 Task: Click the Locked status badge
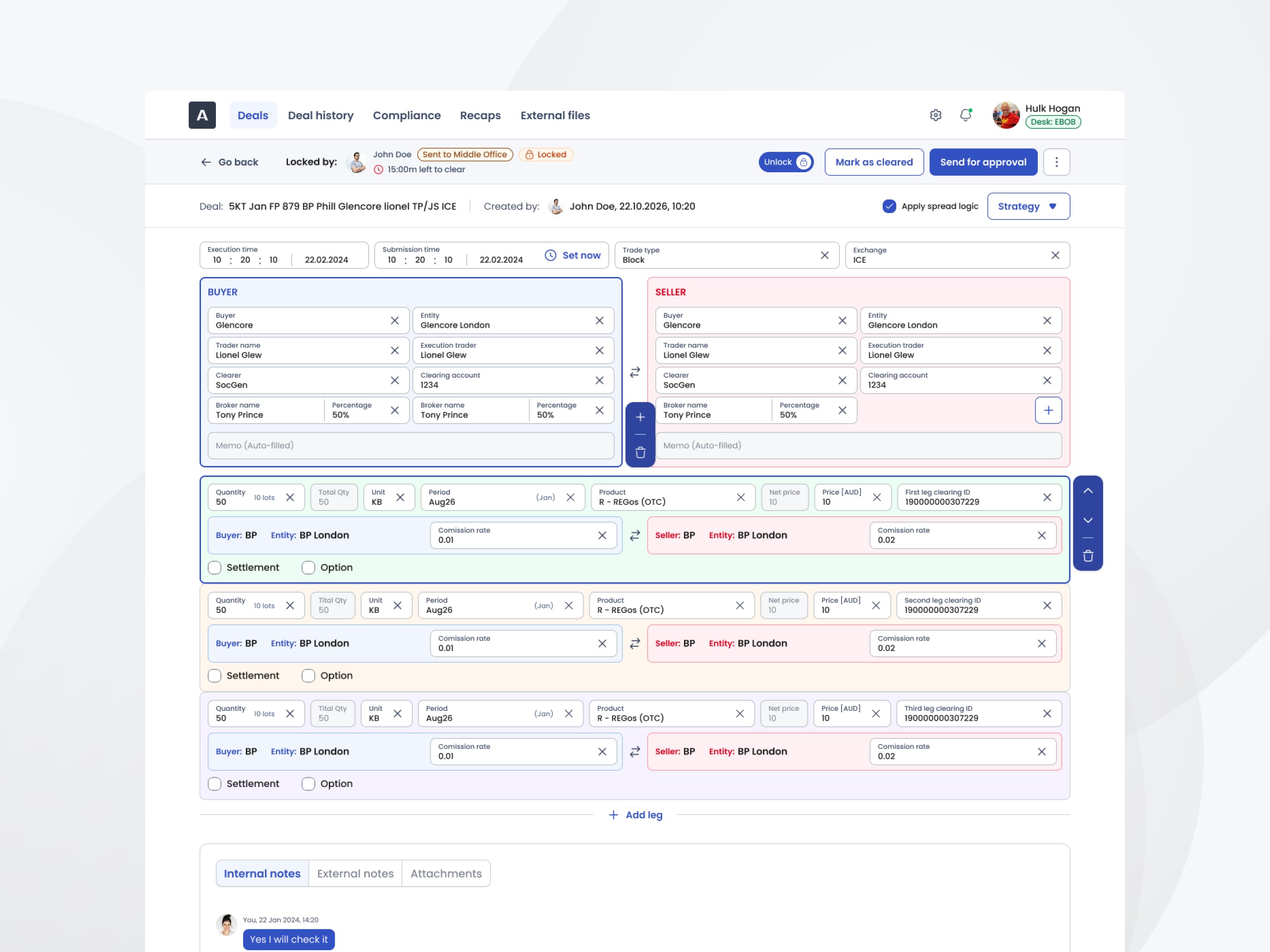click(x=546, y=155)
